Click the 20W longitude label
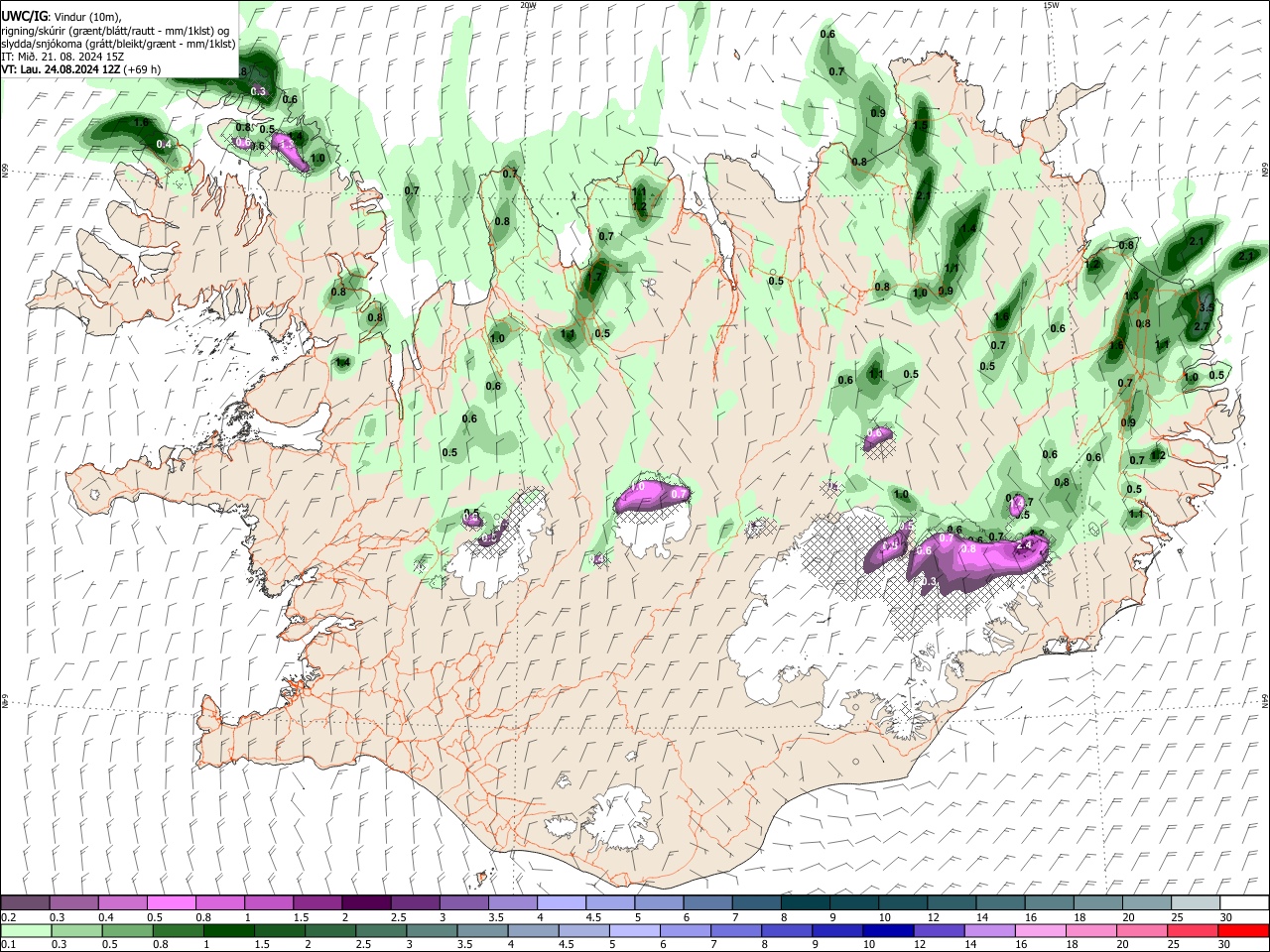This screenshot has height=952, width=1270. (x=528, y=5)
